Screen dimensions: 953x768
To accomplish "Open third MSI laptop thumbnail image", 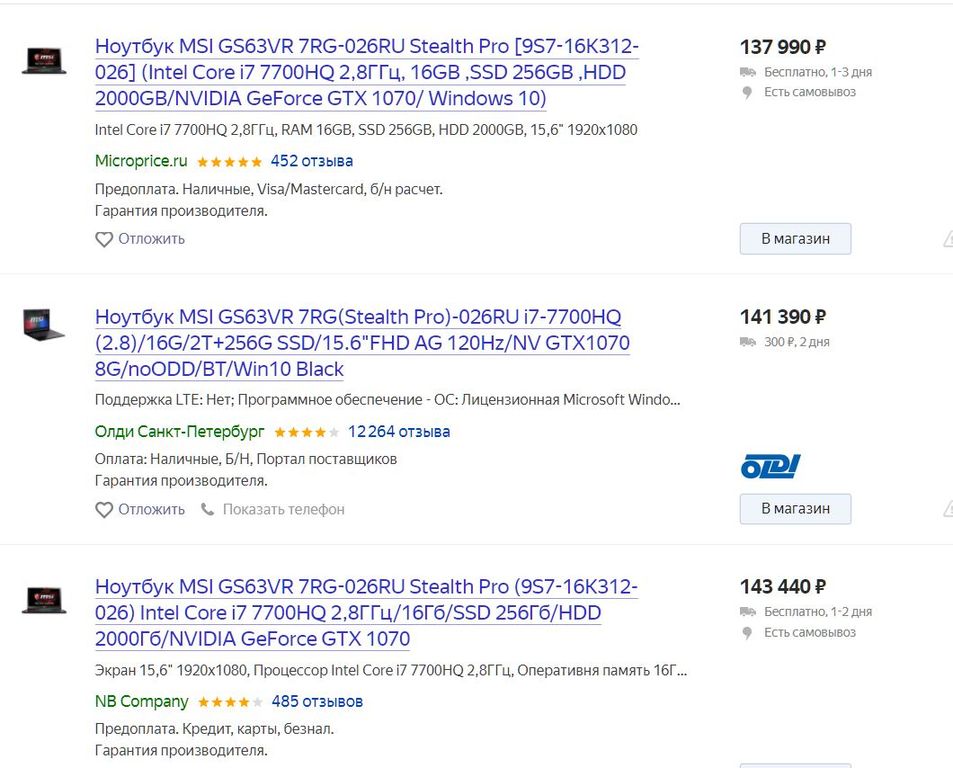I will [x=44, y=600].
